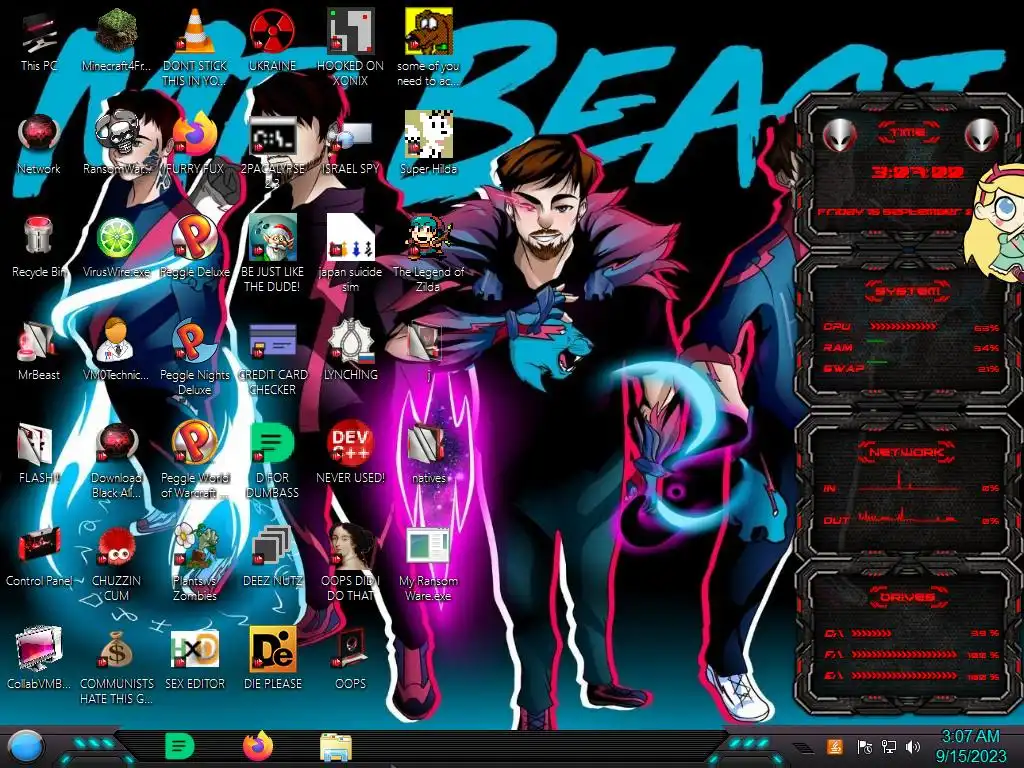
Task: Open the FLASH!! desktop icon
Action: (x=39, y=454)
